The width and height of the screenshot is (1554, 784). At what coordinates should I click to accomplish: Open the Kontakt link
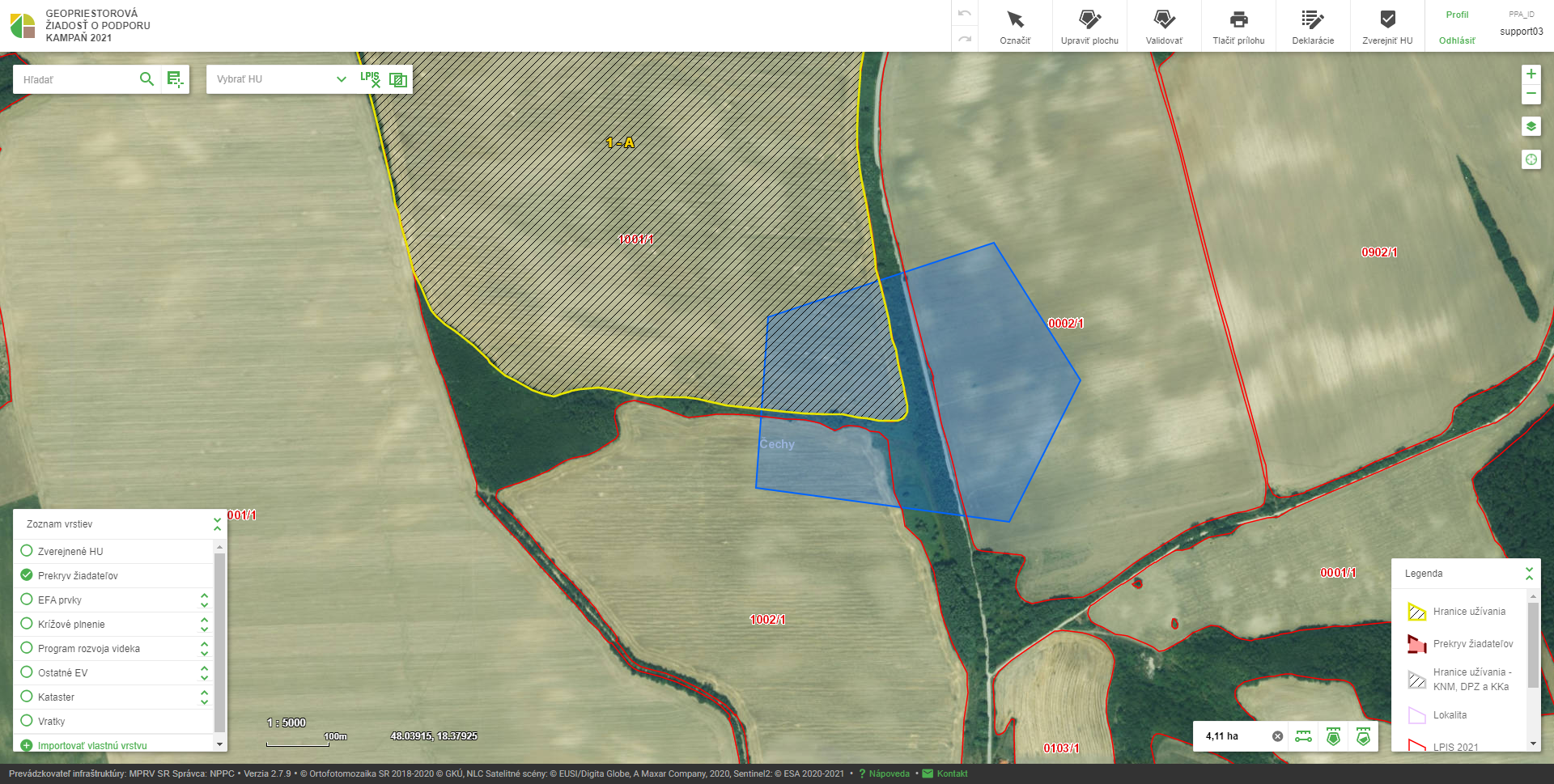tap(952, 773)
